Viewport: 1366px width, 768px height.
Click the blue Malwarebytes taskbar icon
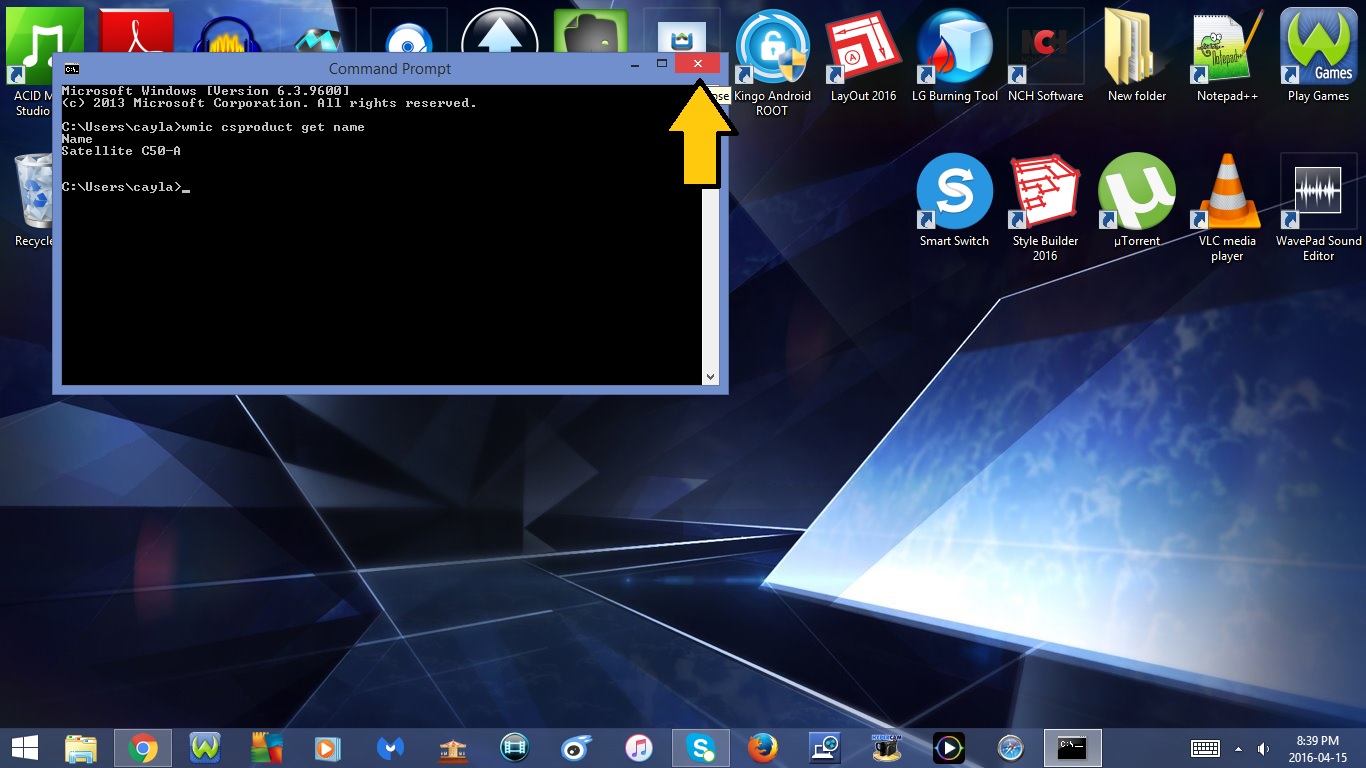click(391, 748)
